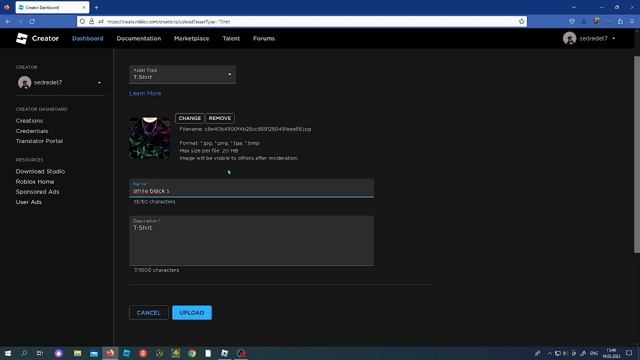Click the Pocket icon in browser toolbar

click(572, 21)
